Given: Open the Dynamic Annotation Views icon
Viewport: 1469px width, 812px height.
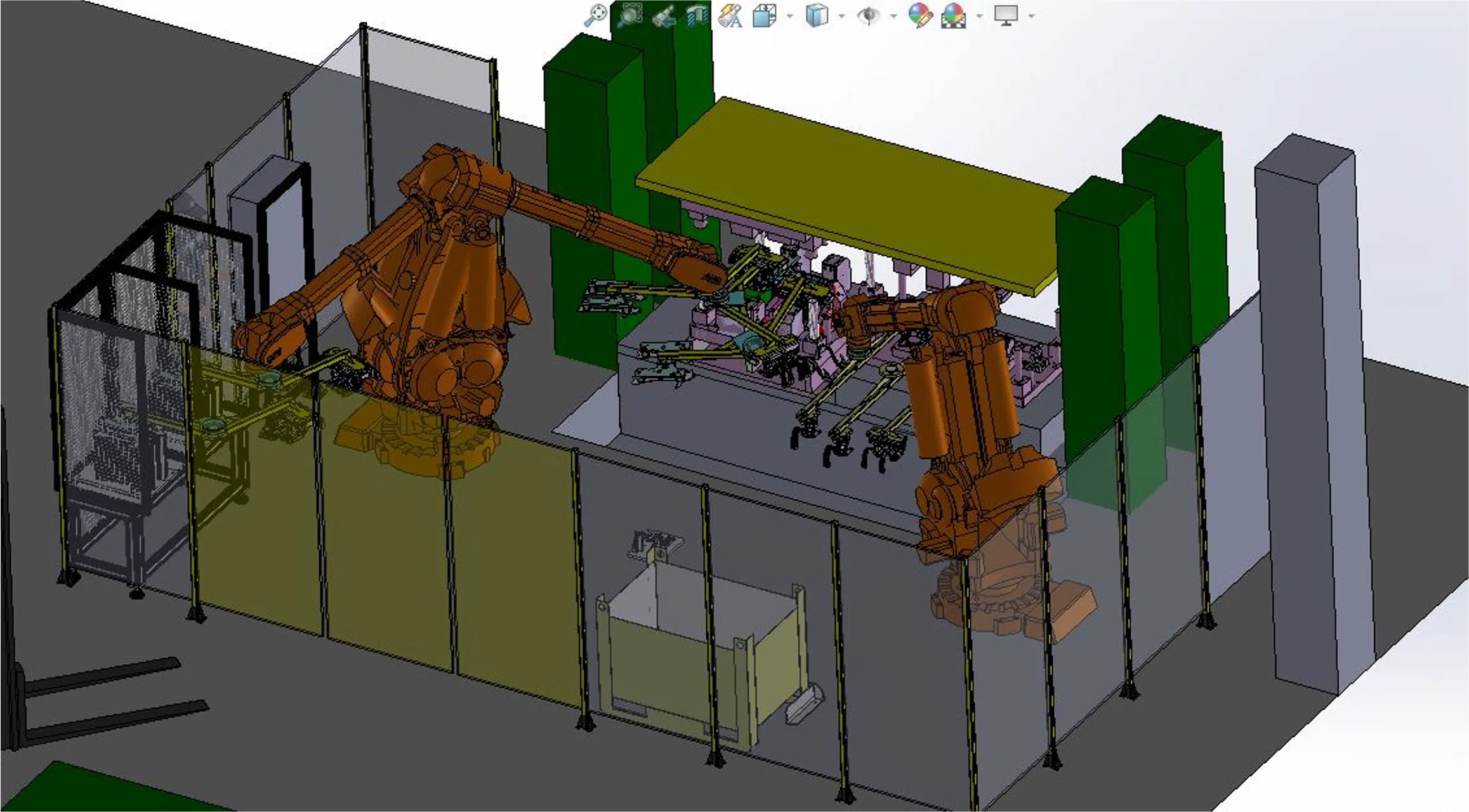Looking at the screenshot, I should (x=730, y=16).
